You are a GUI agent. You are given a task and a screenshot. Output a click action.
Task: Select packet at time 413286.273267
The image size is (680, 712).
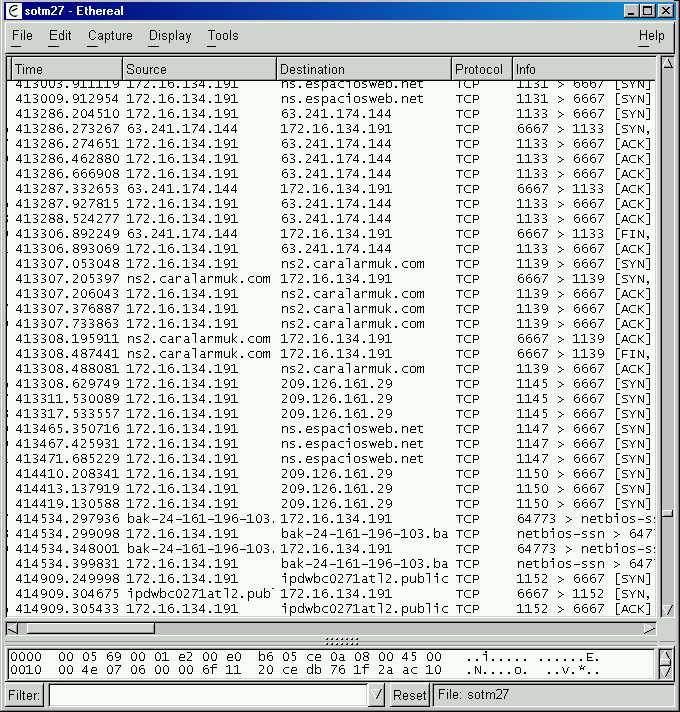(x=331, y=129)
